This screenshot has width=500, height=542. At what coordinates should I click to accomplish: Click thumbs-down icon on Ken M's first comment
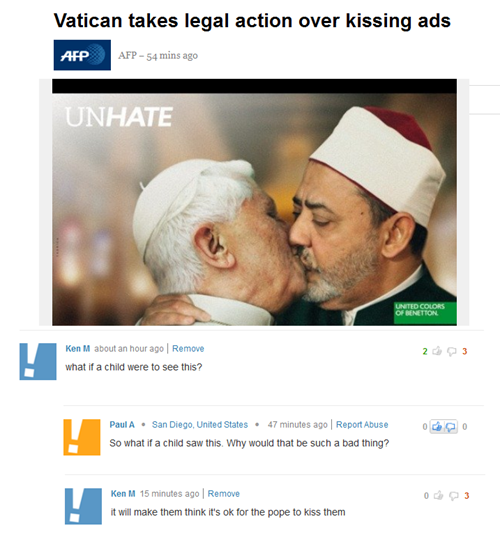pos(452,352)
